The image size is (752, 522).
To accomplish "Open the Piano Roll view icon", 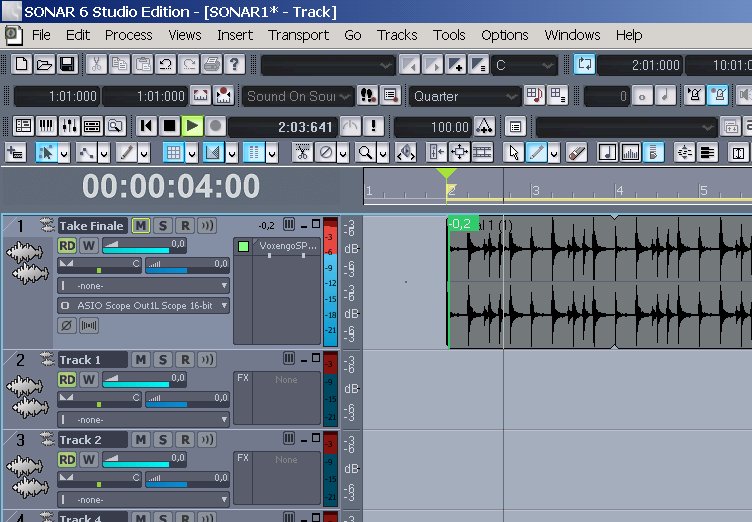I will click(x=46, y=126).
